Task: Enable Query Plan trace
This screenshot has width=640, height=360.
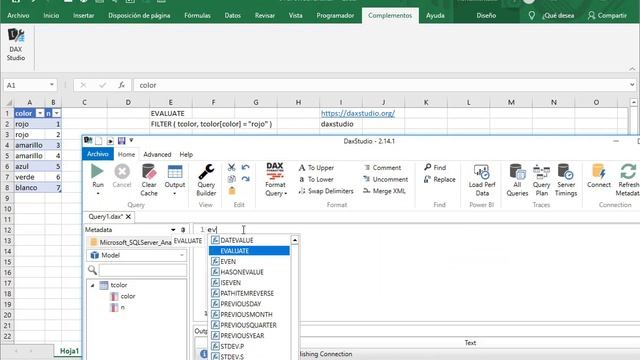Action: click(541, 180)
